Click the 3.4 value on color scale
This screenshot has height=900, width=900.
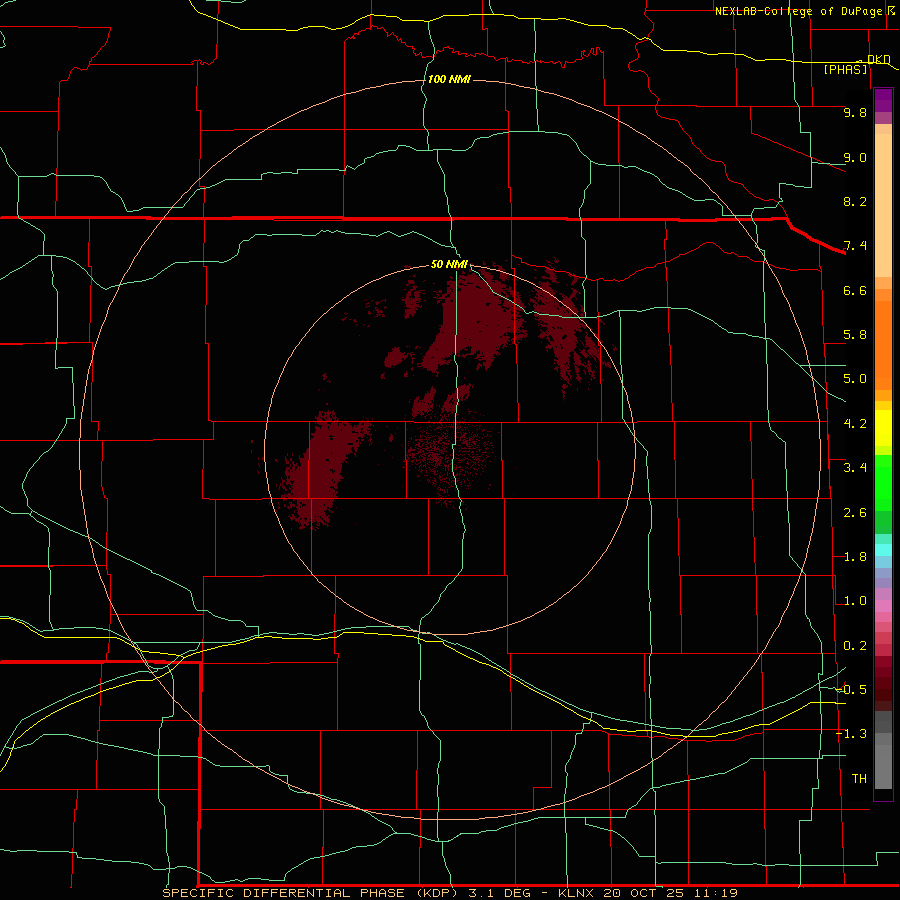click(x=855, y=468)
